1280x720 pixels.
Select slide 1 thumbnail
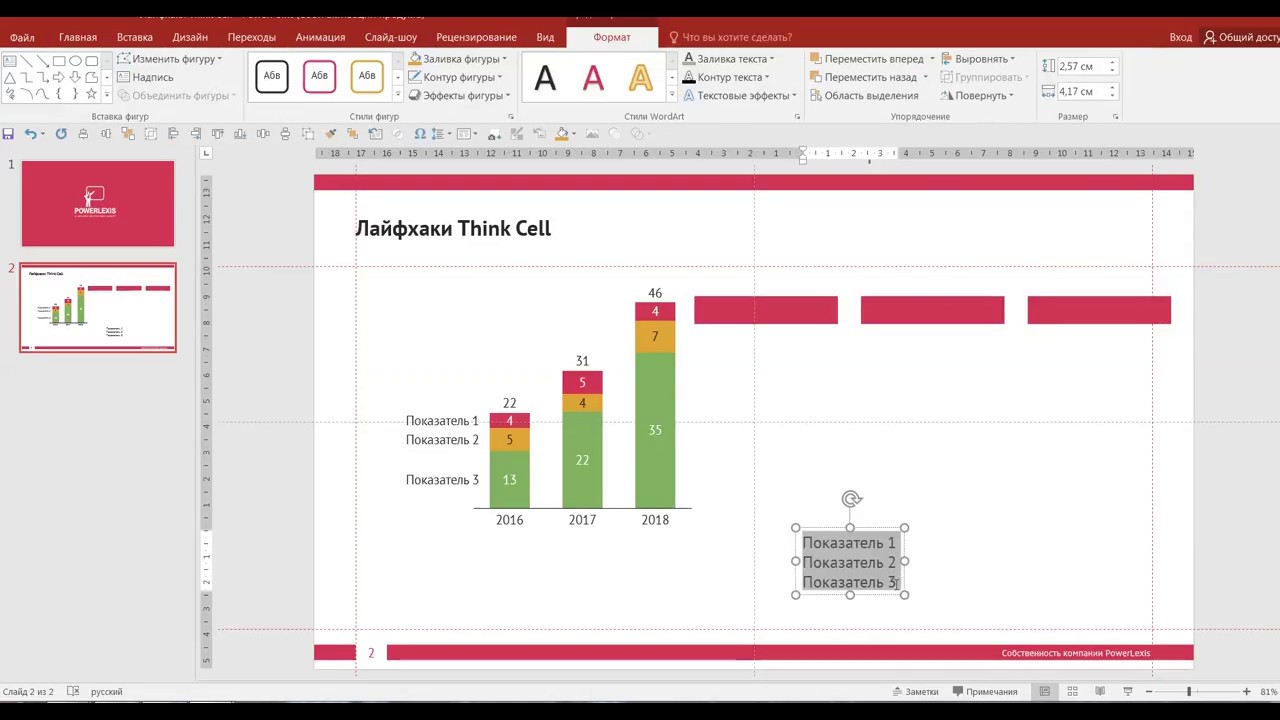coord(98,204)
